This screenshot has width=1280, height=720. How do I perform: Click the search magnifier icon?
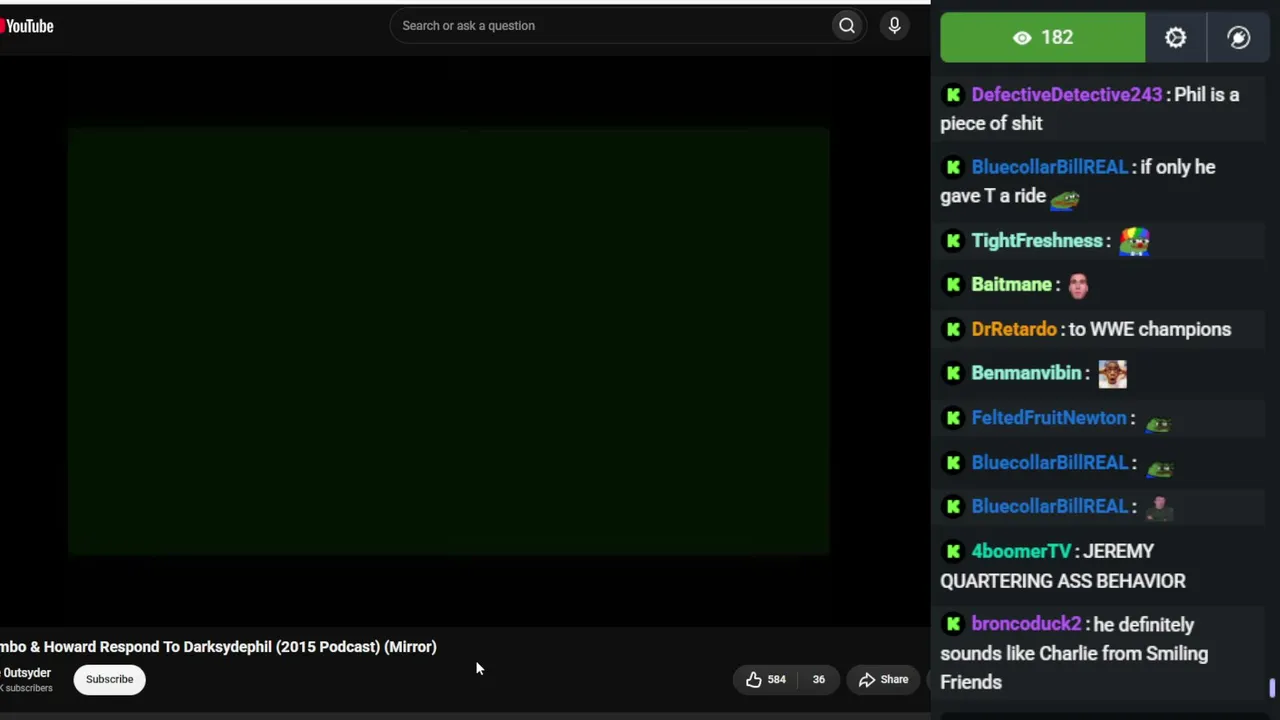point(847,26)
